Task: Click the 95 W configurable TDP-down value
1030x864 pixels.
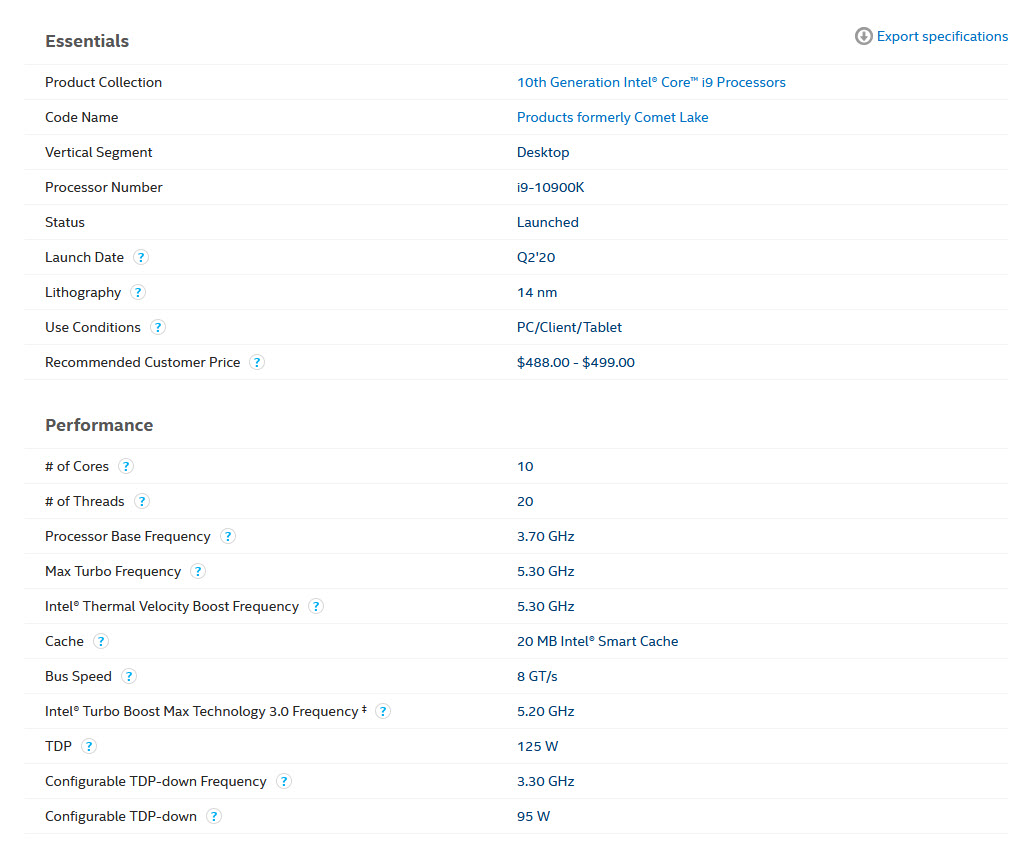Action: [x=533, y=816]
